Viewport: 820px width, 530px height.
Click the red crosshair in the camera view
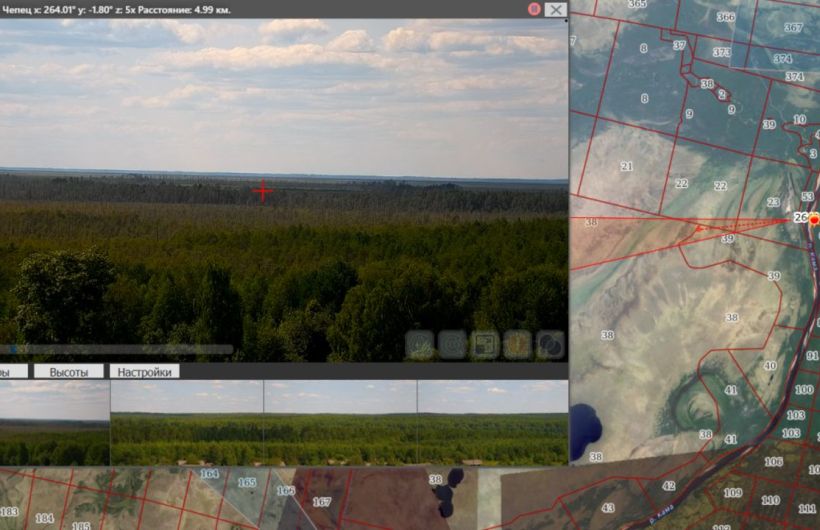(263, 191)
